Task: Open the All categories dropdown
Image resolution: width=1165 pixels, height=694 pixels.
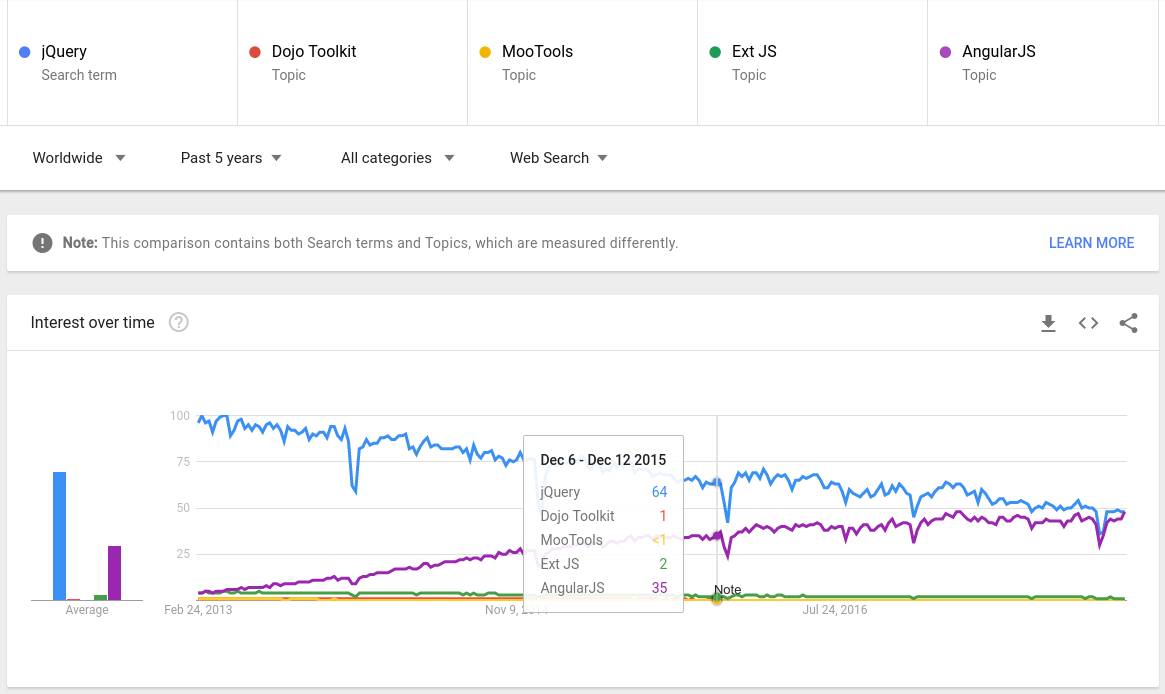Action: coord(397,158)
